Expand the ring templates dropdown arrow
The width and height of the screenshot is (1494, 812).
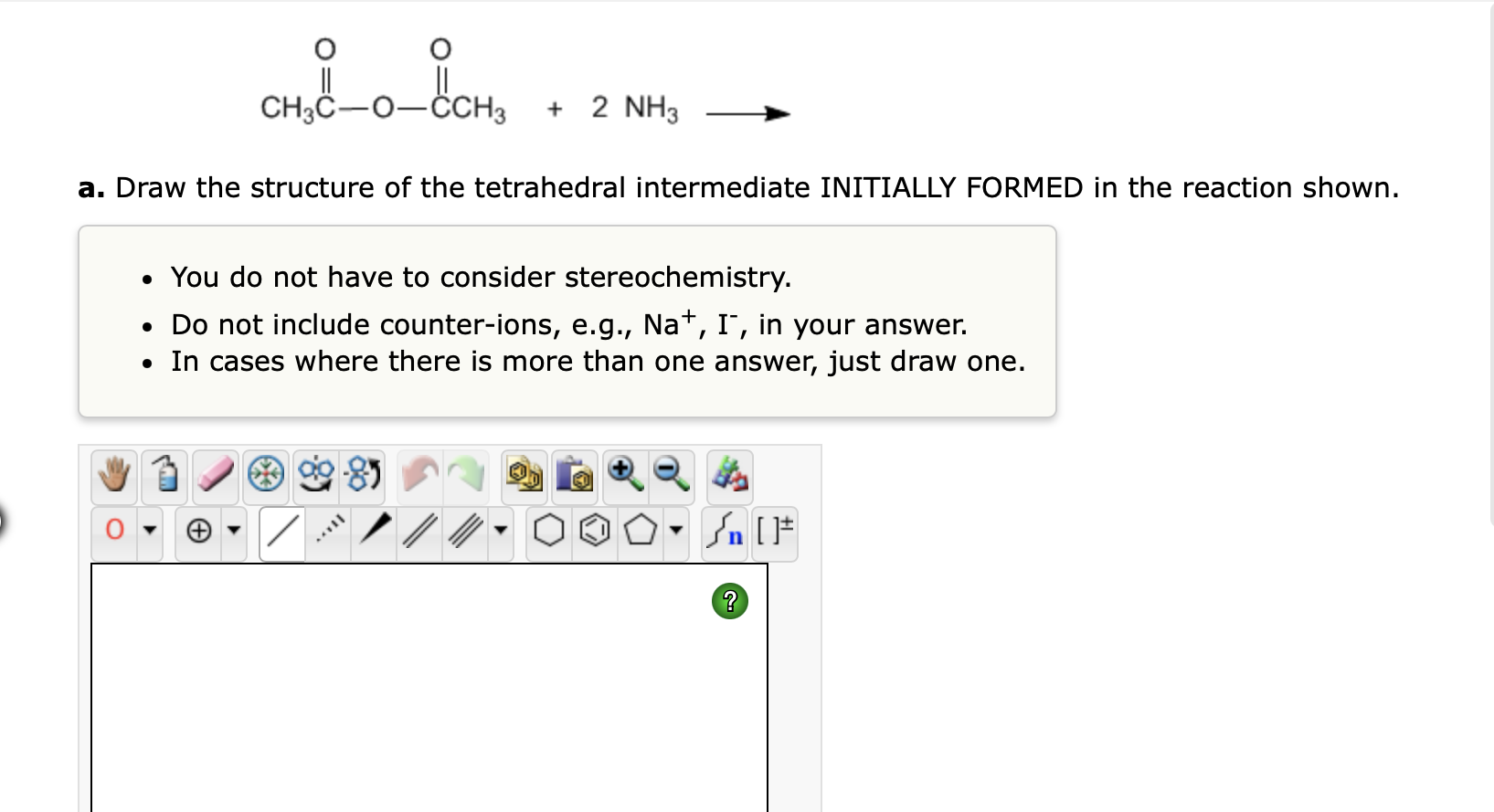click(676, 532)
